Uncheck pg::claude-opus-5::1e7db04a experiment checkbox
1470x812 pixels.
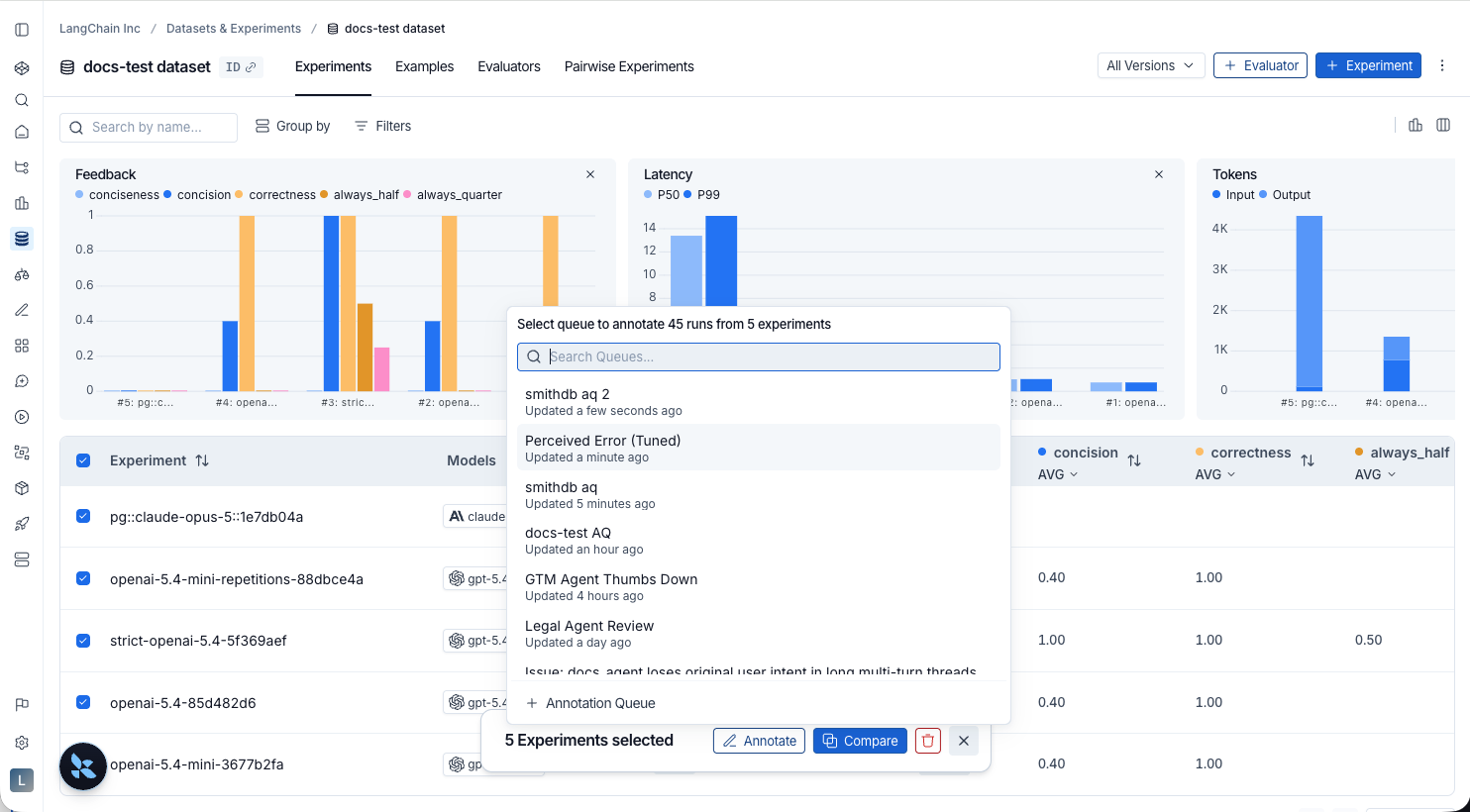click(x=83, y=516)
